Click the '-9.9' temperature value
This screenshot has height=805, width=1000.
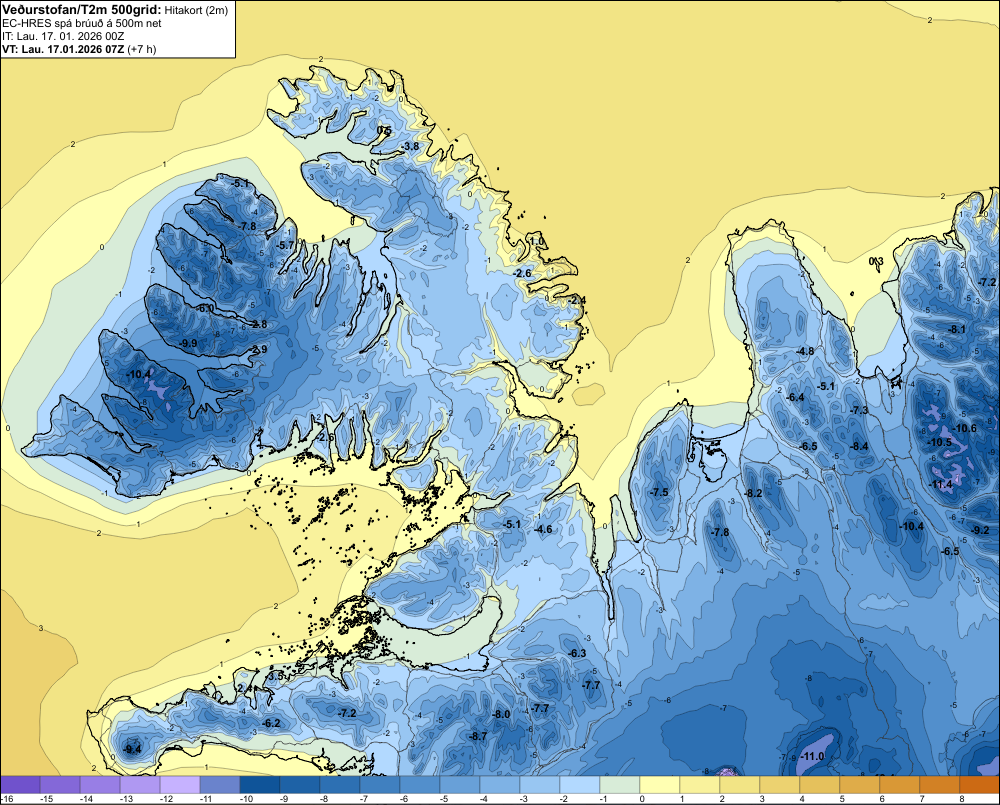(188, 343)
